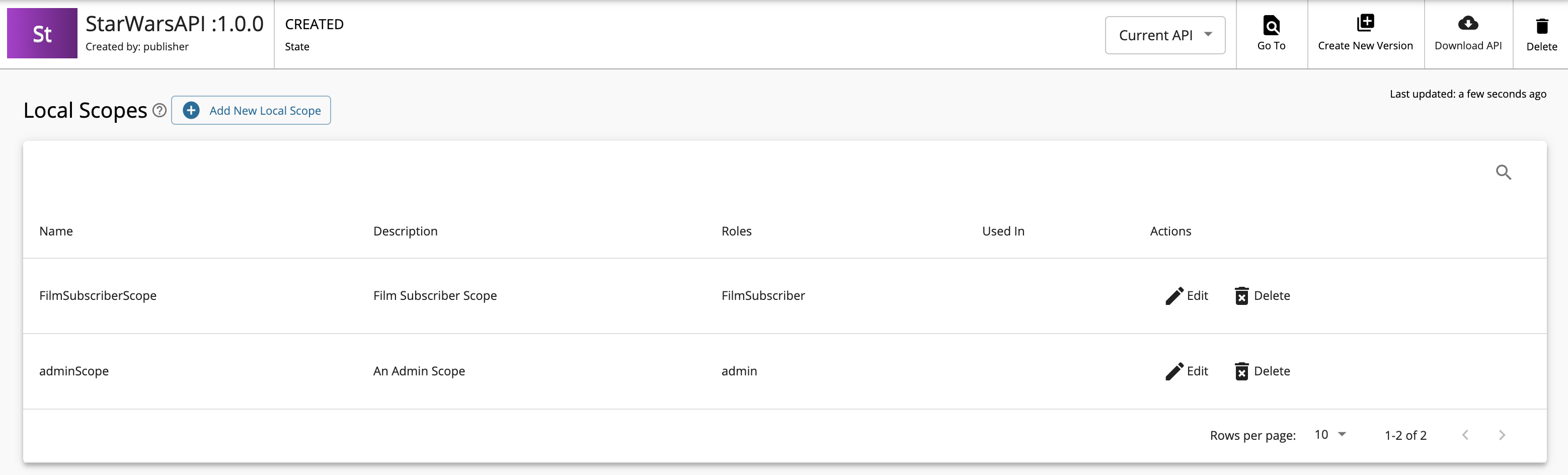
Task: Open the rows per page dropdown
Action: click(x=1329, y=435)
